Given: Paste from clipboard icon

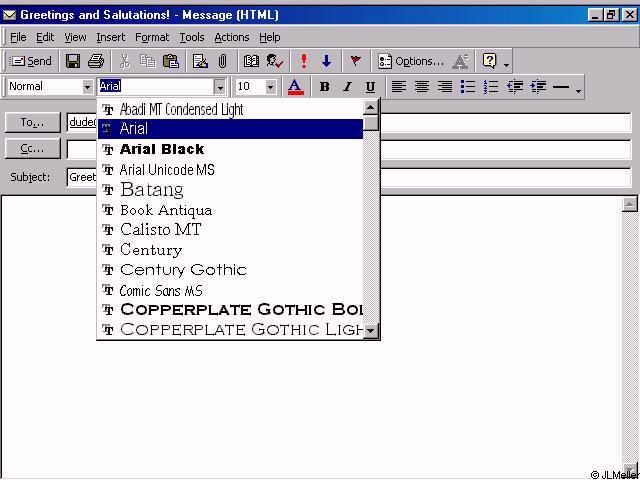Looking at the screenshot, I should 171,61.
